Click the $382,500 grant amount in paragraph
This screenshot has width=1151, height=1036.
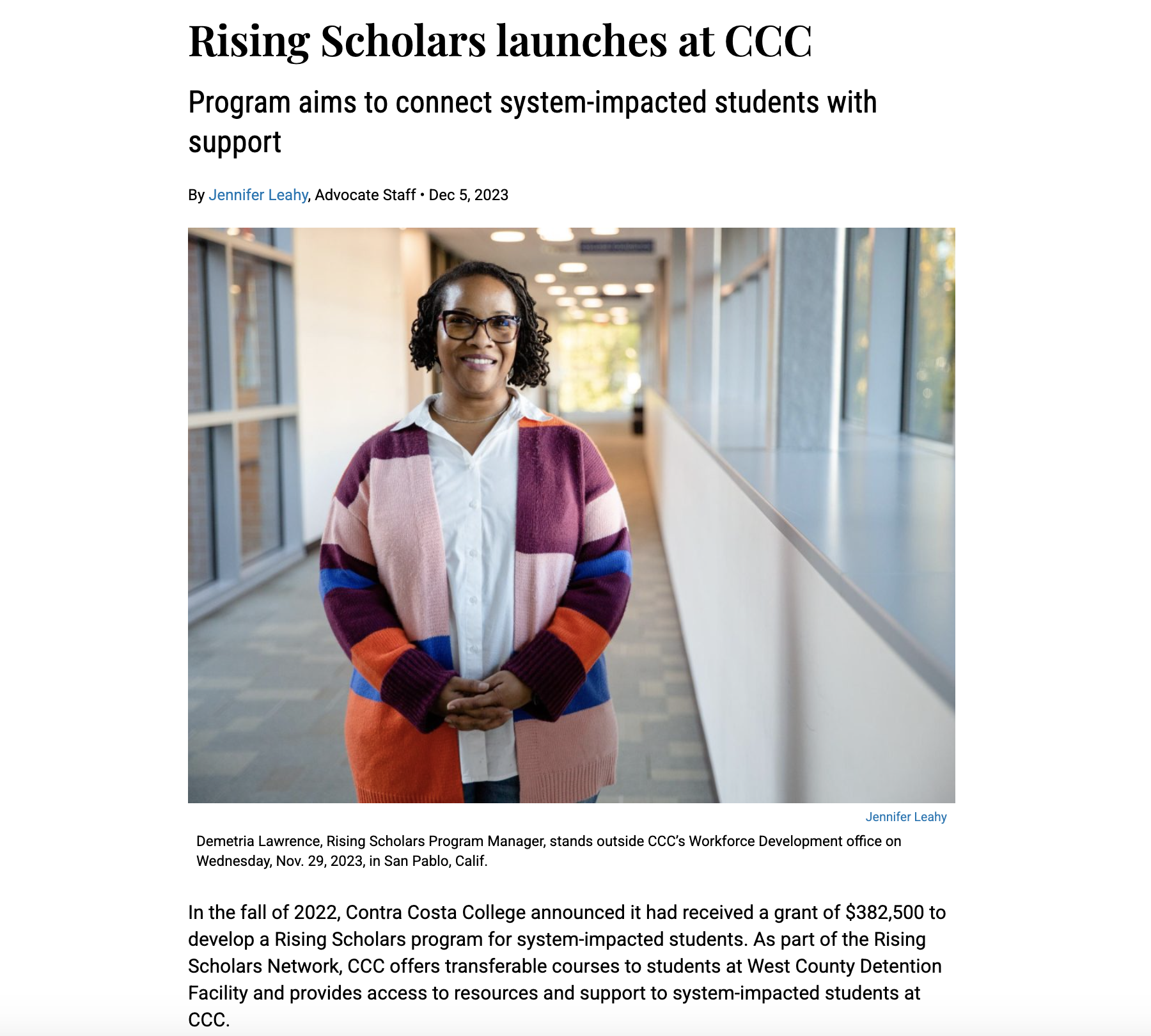point(884,912)
